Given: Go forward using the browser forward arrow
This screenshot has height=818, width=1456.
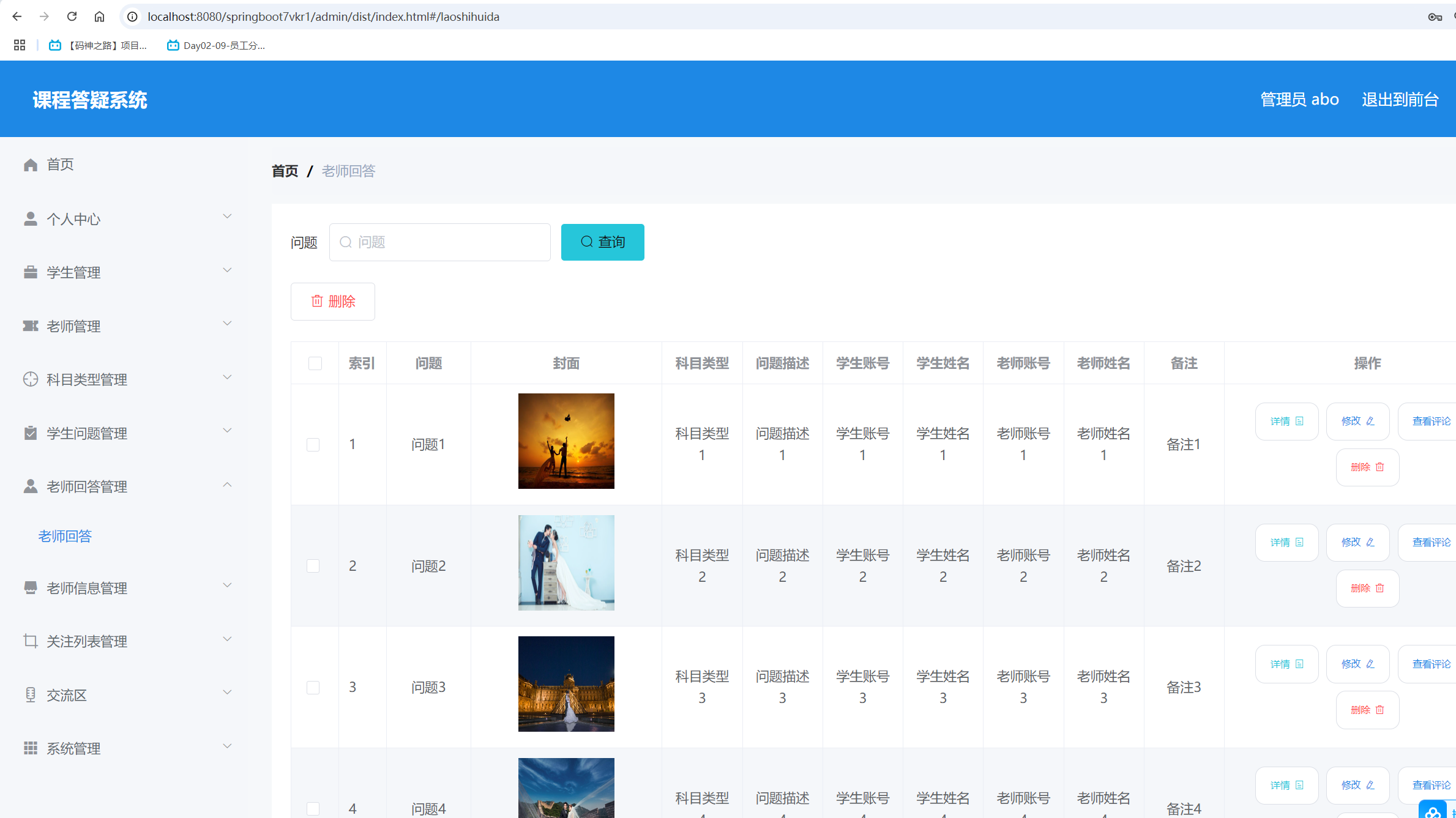Looking at the screenshot, I should click(x=44, y=17).
